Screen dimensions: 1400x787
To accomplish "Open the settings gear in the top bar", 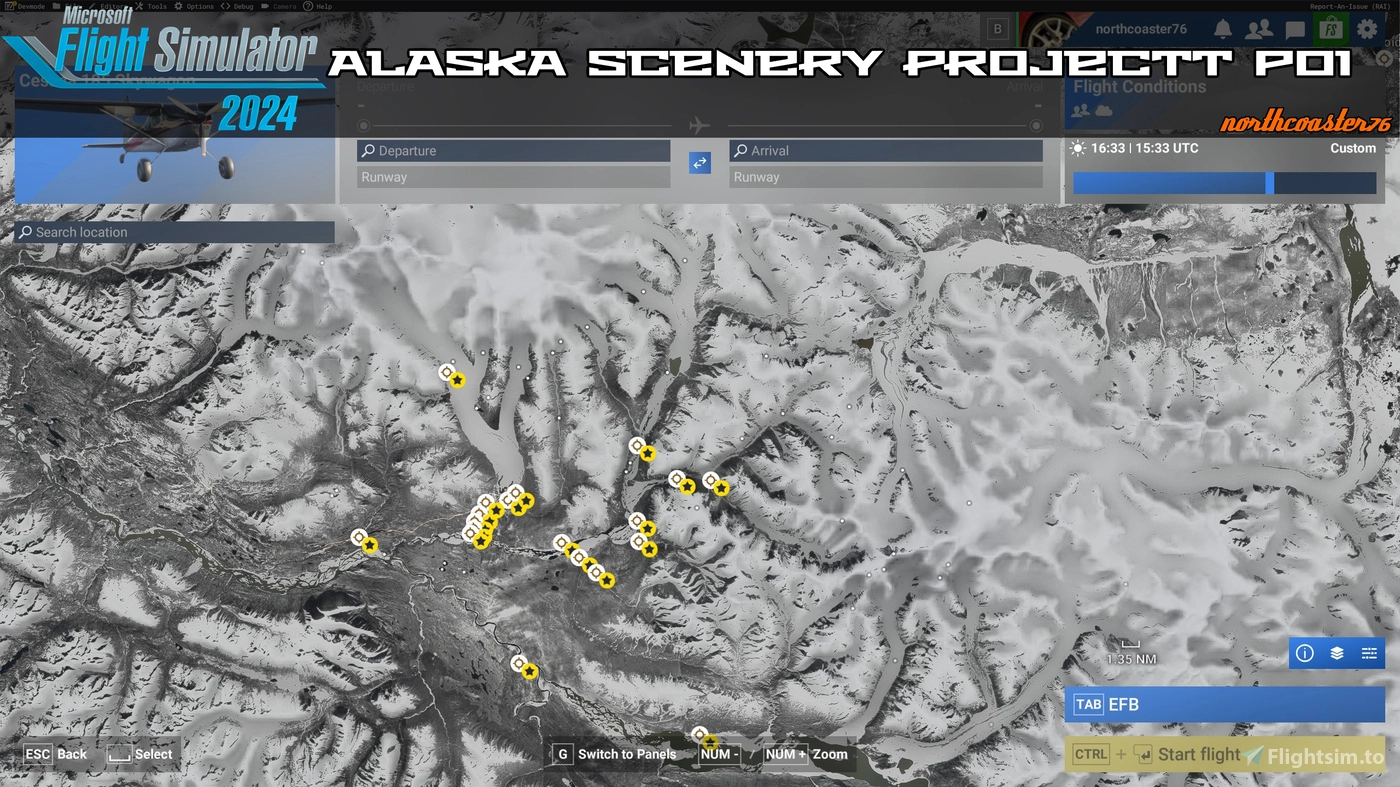I will coord(1367,28).
